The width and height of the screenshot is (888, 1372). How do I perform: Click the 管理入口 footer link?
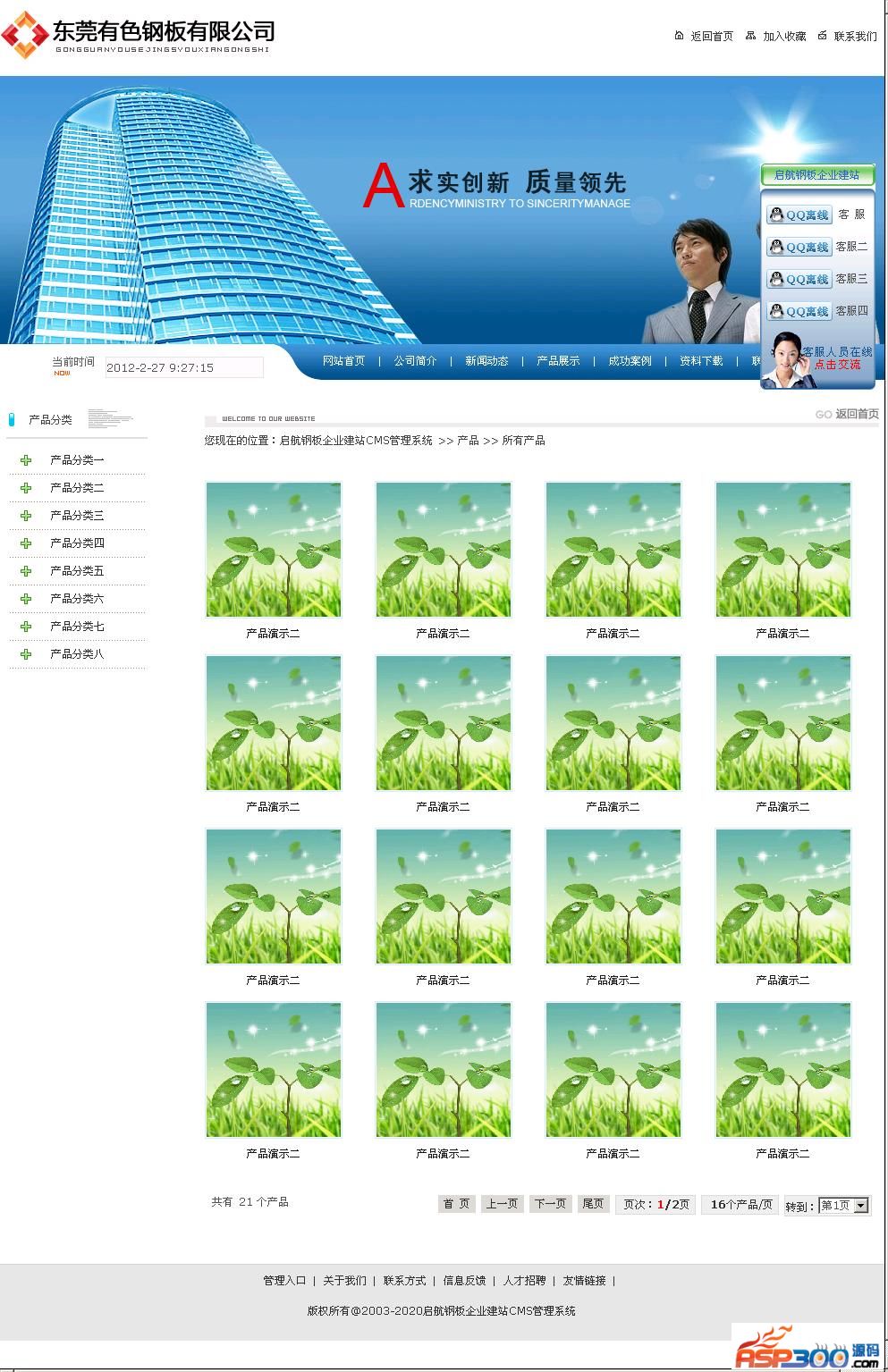[284, 1281]
